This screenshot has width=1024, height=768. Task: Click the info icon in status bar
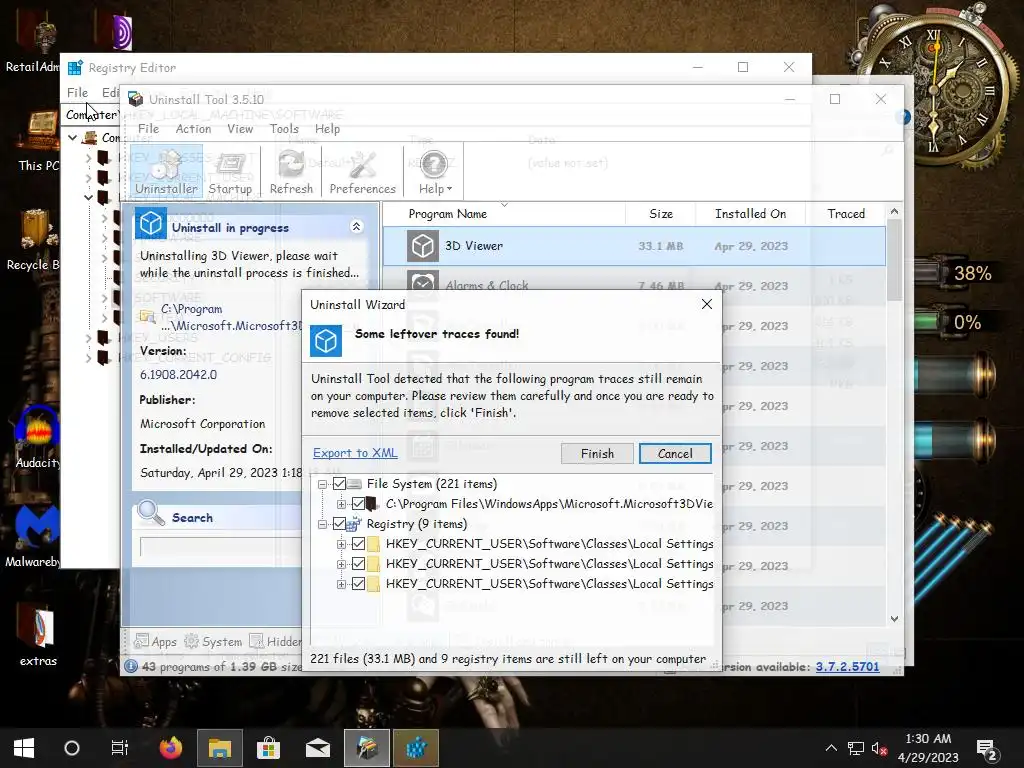[x=131, y=666]
